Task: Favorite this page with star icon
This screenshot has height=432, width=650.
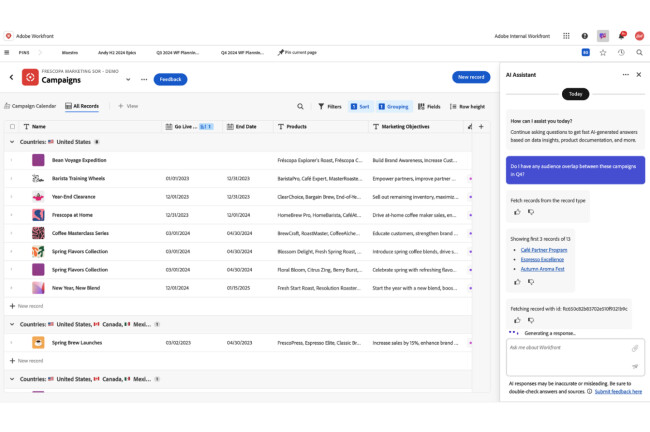Action: (603, 53)
